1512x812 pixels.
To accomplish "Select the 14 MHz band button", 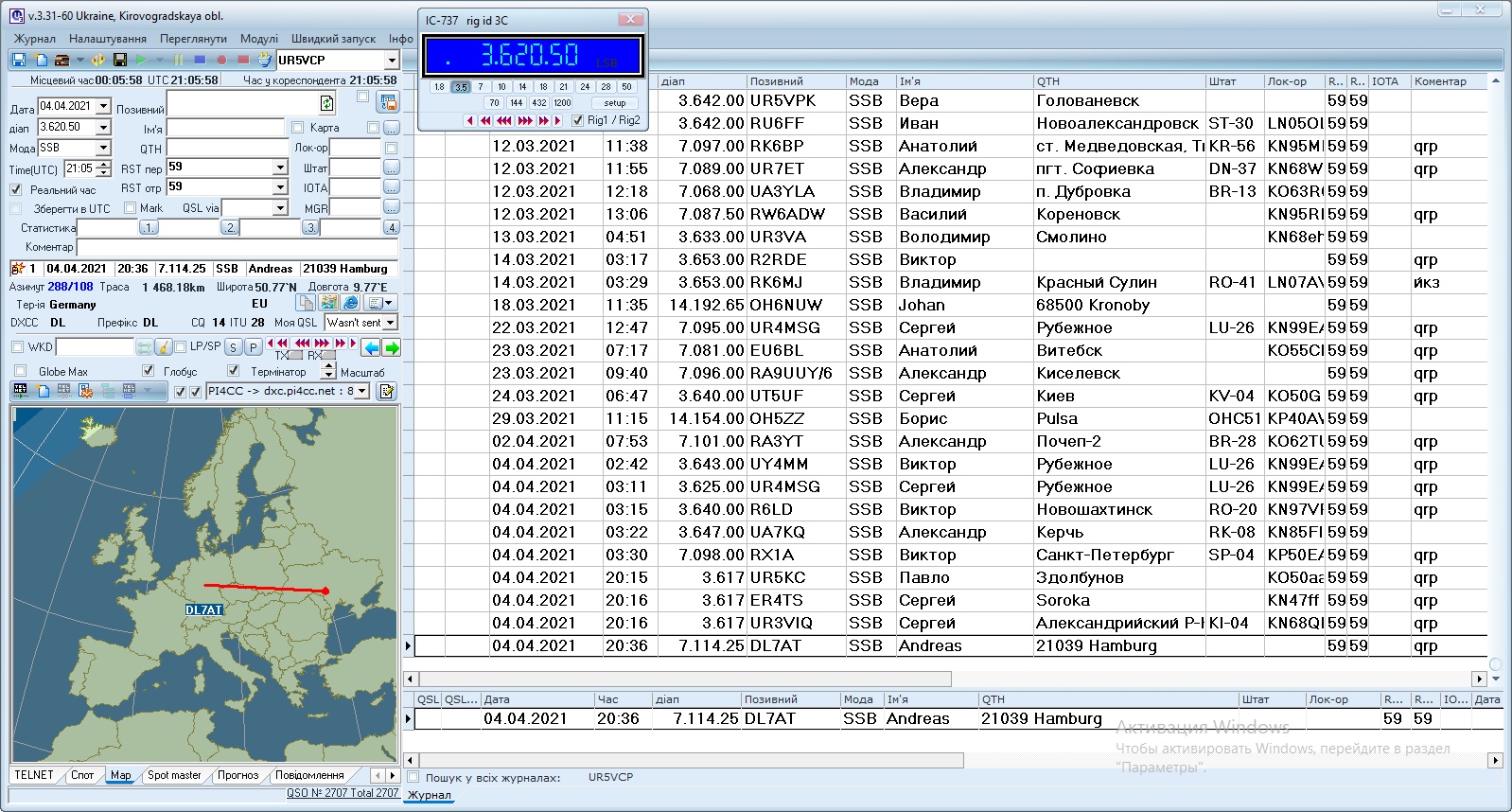I will coord(522,86).
